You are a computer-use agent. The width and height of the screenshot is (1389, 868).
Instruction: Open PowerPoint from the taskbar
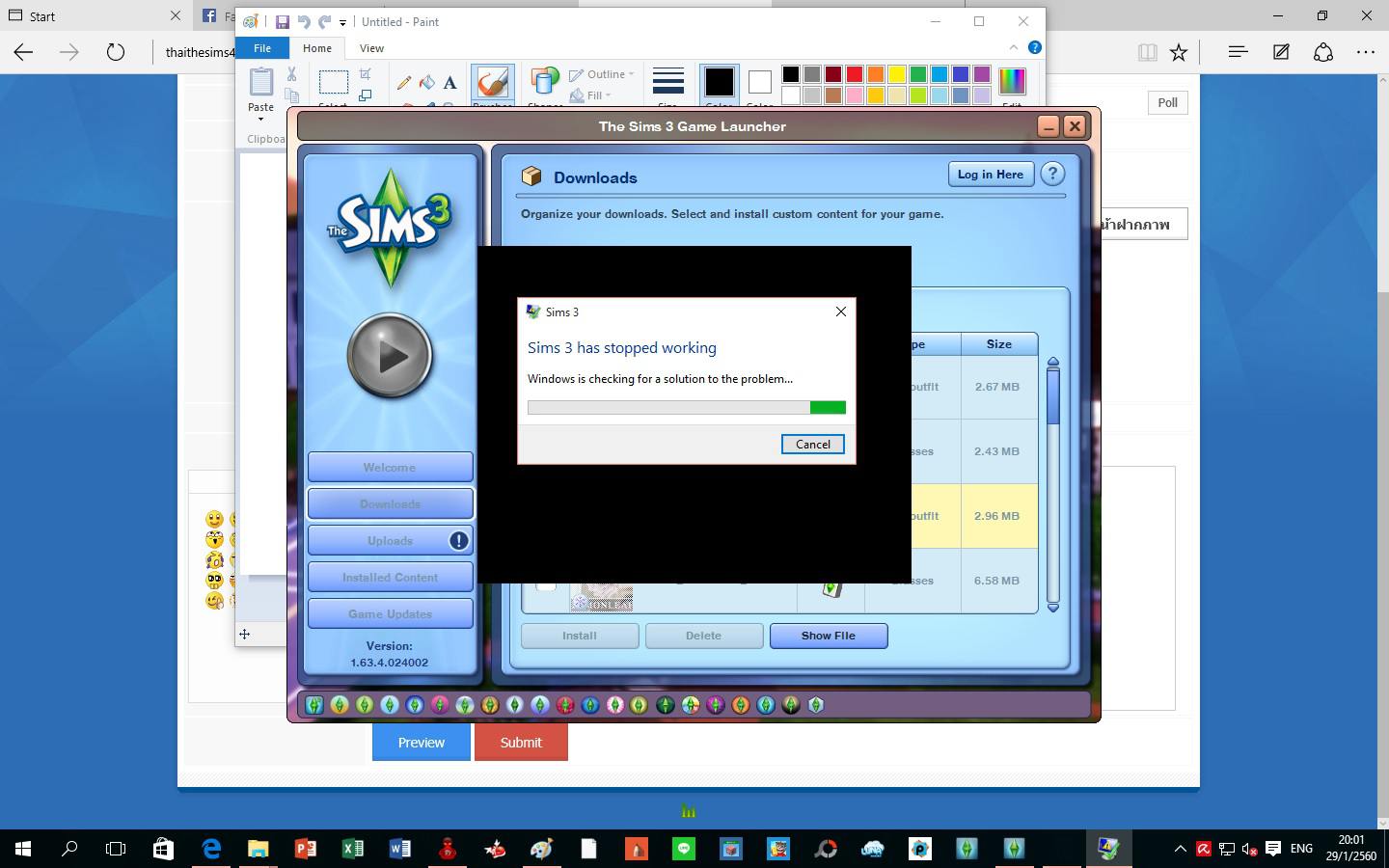coord(305,849)
